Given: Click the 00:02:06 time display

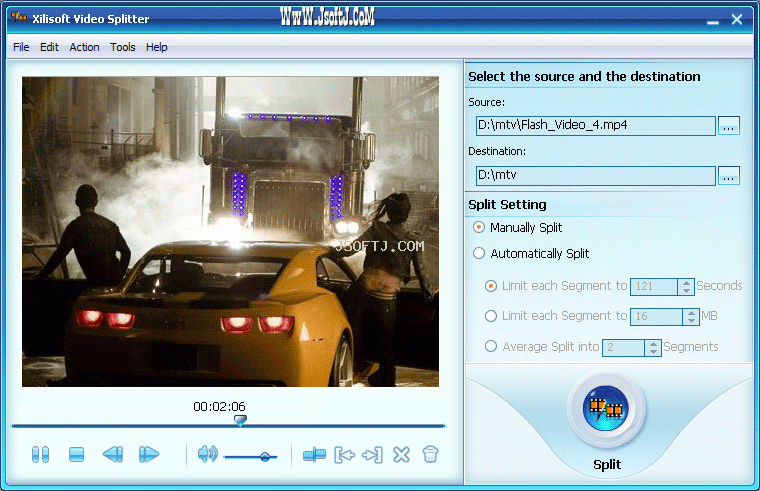Looking at the screenshot, I should point(219,406).
